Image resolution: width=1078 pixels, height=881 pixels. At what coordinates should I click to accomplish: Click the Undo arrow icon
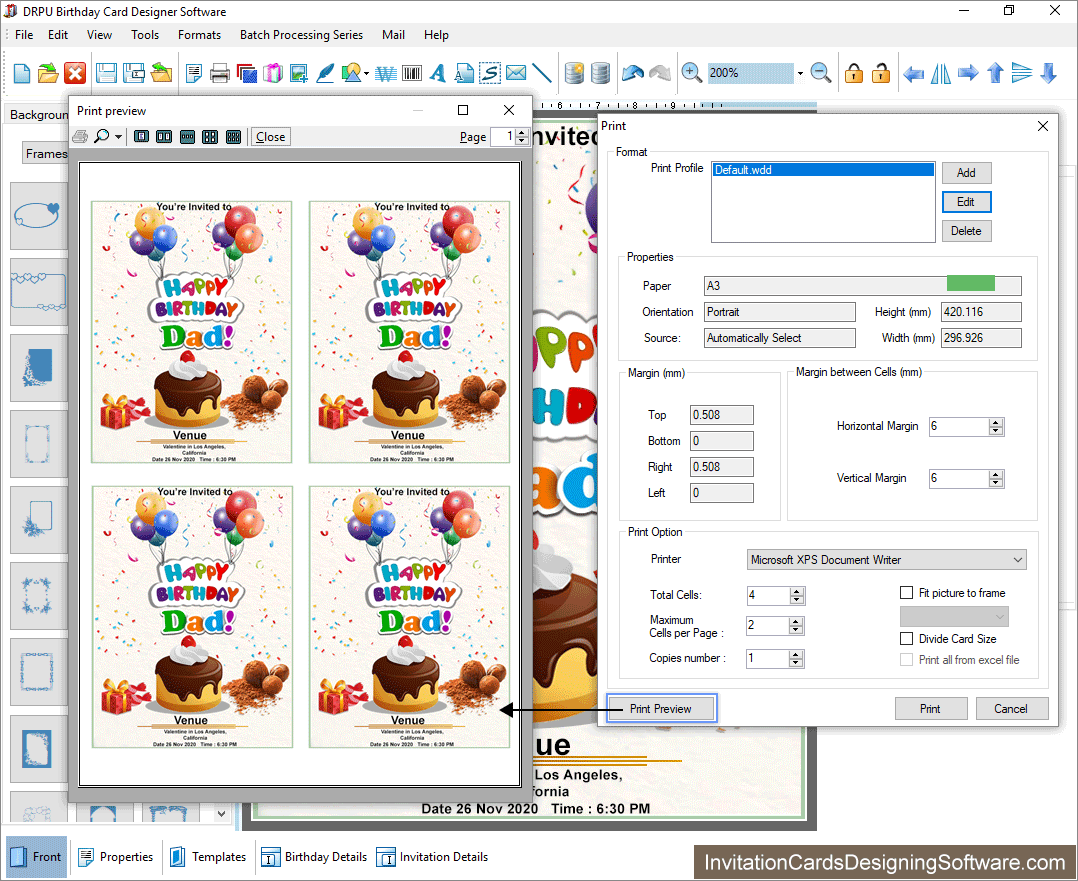click(632, 72)
